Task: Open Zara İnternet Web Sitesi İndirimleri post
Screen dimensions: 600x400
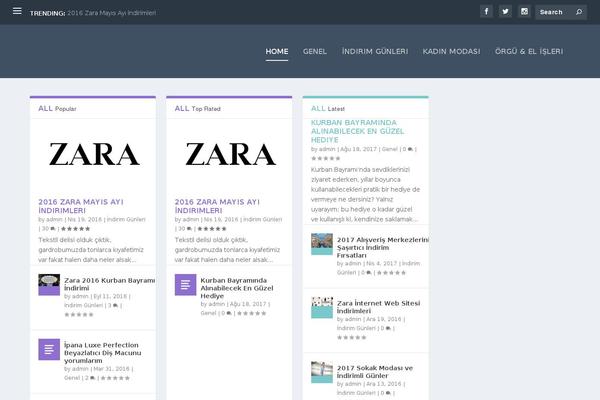Action: (378, 307)
